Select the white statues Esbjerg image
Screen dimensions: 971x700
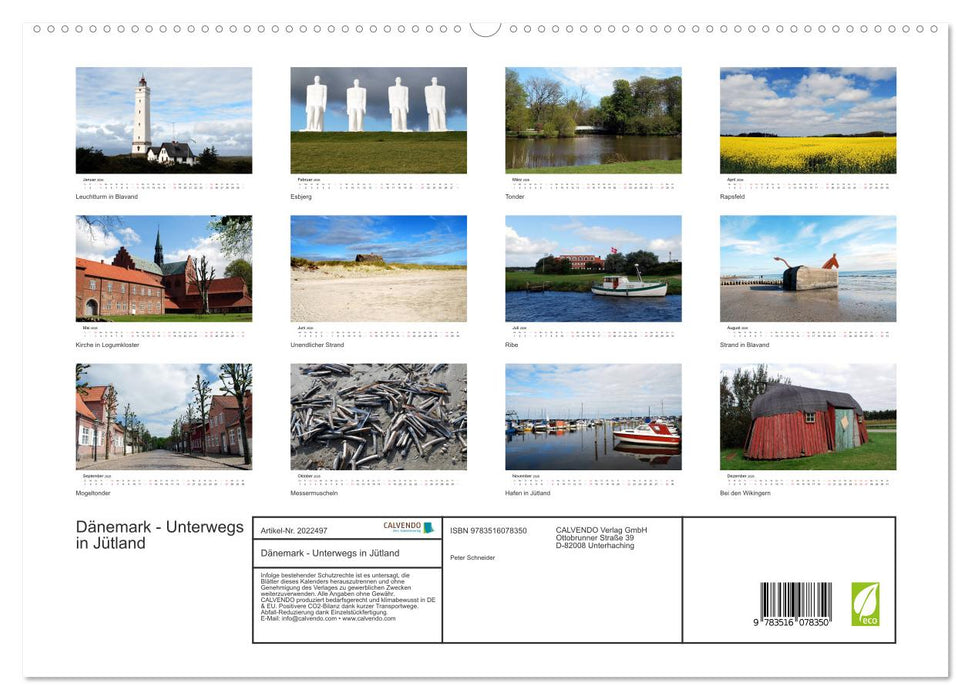[x=379, y=119]
